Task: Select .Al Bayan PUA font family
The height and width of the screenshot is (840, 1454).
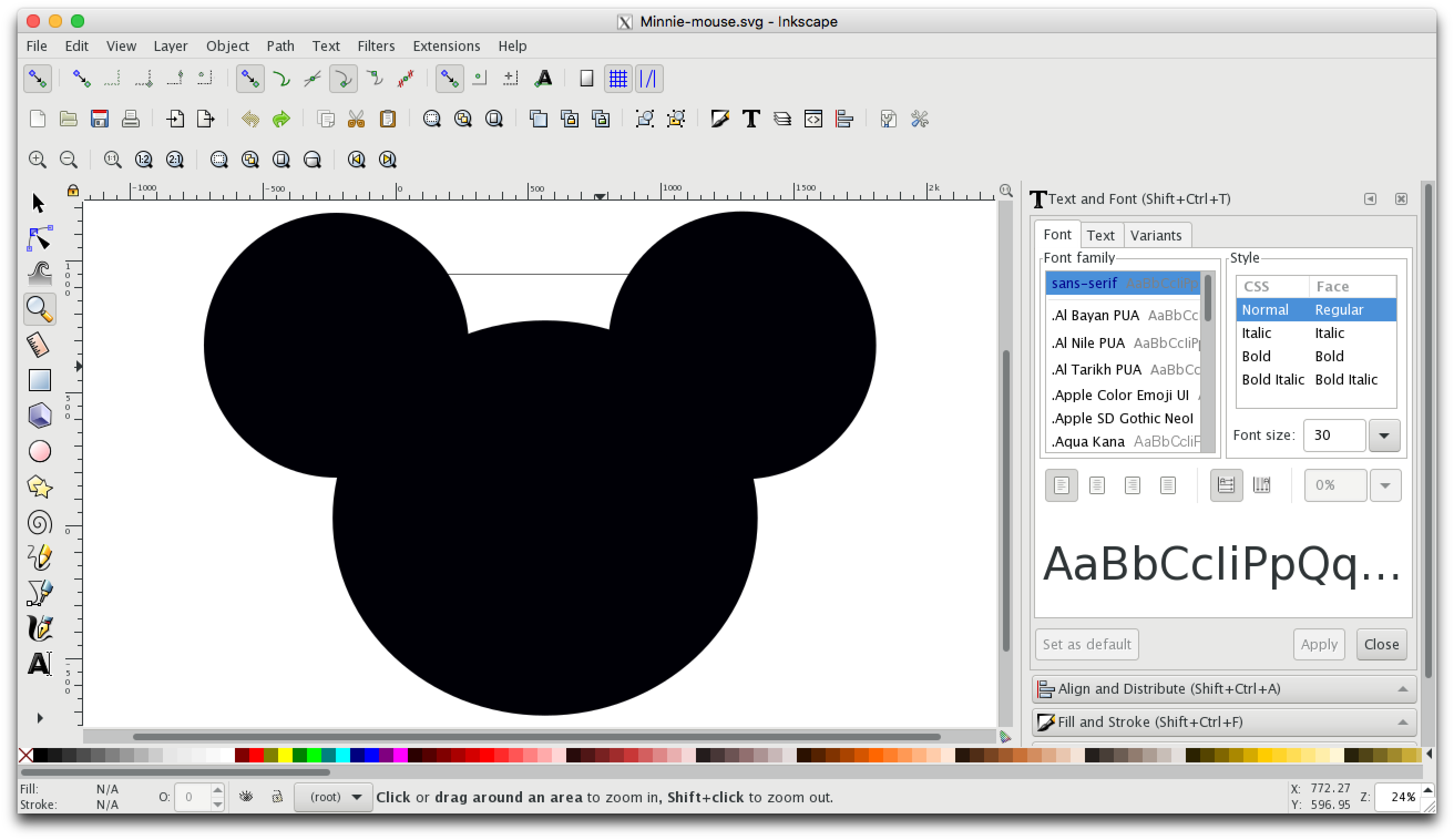Action: tap(1123, 315)
